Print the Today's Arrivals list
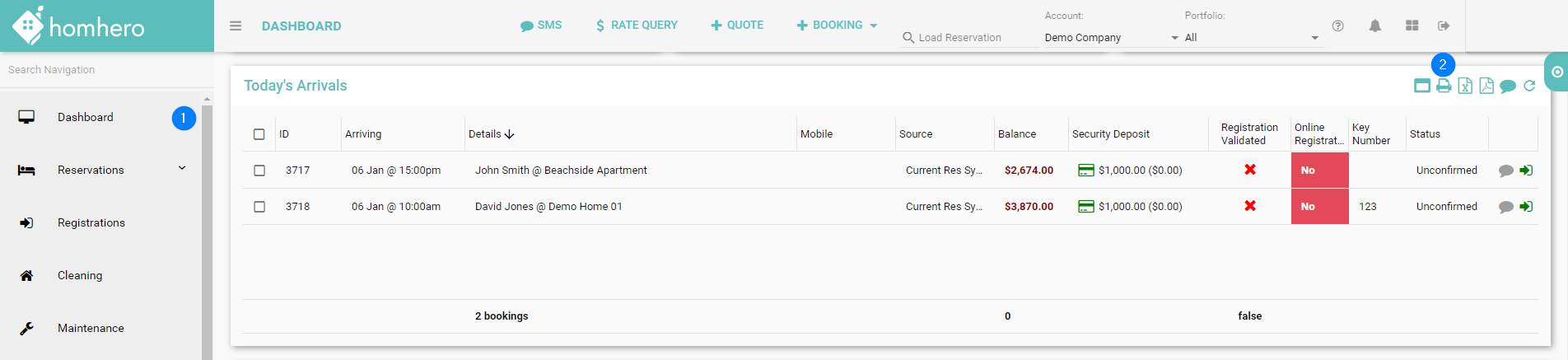 tap(1444, 86)
